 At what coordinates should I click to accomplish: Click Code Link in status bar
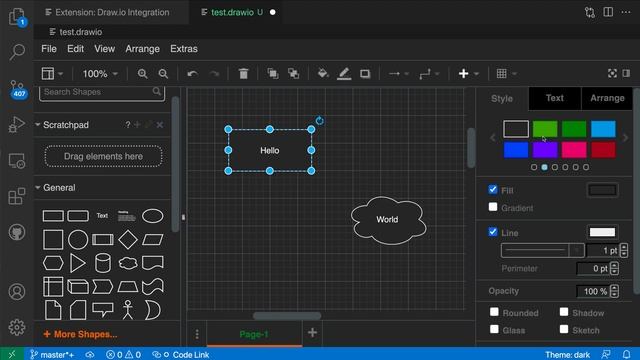(180, 355)
